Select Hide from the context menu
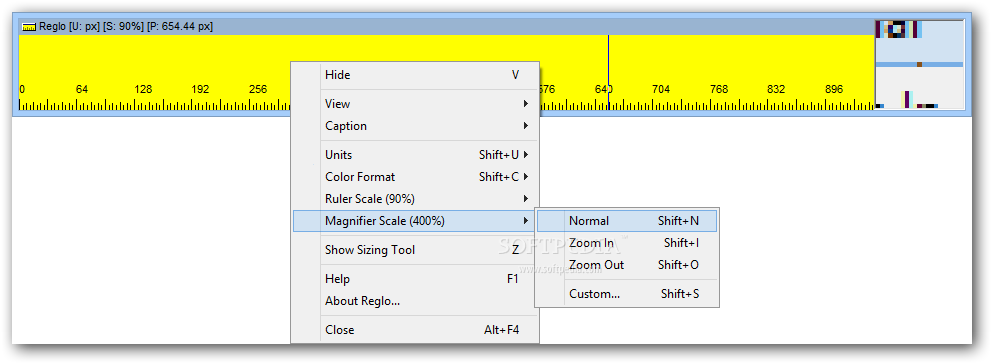The height and width of the screenshot is (364, 992). 415,75
